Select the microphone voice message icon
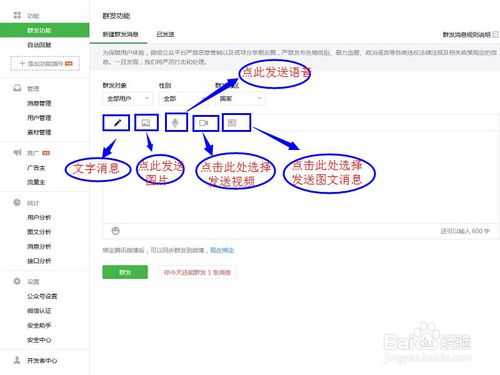This screenshot has height=375, width=500. coord(175,123)
